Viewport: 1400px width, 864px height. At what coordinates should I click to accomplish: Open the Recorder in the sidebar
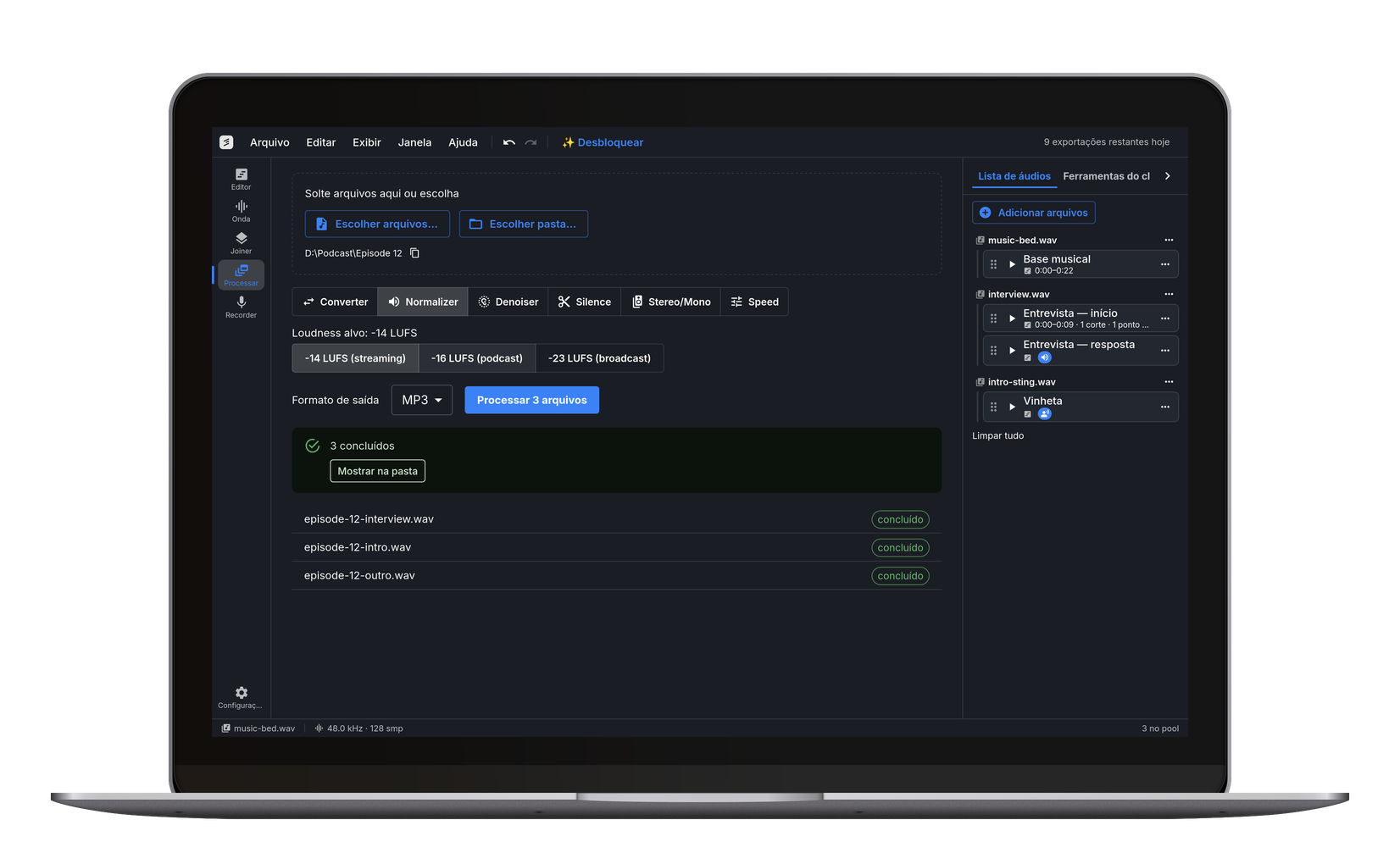pyautogui.click(x=241, y=307)
